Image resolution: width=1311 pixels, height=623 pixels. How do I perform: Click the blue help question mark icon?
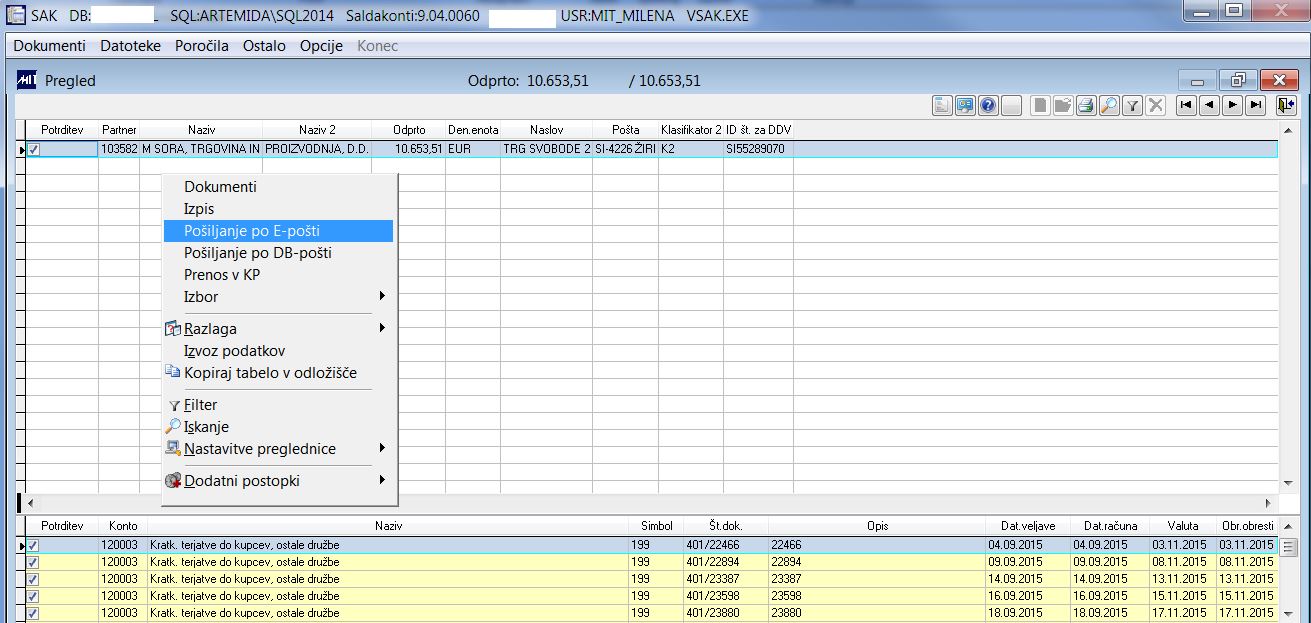[988, 105]
